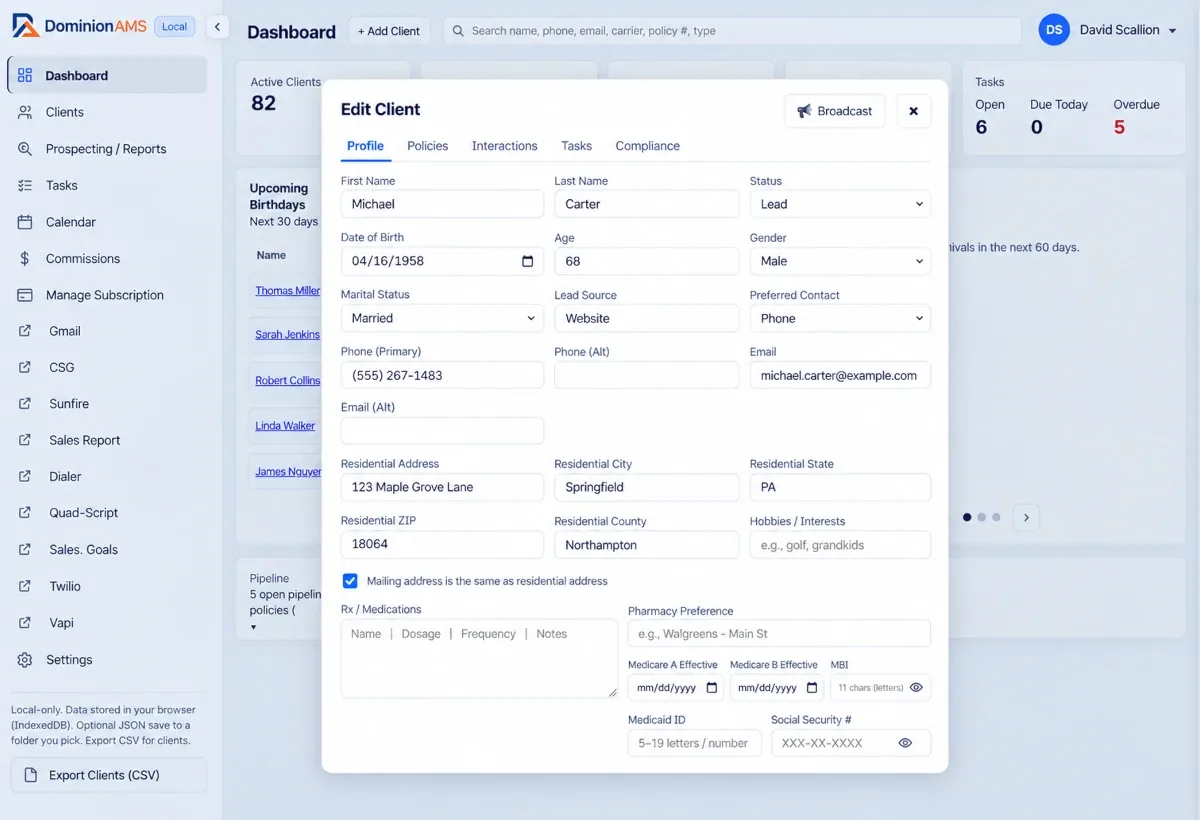This screenshot has height=820, width=1200.
Task: Click the Pharmacy Preference field
Action: 779,634
